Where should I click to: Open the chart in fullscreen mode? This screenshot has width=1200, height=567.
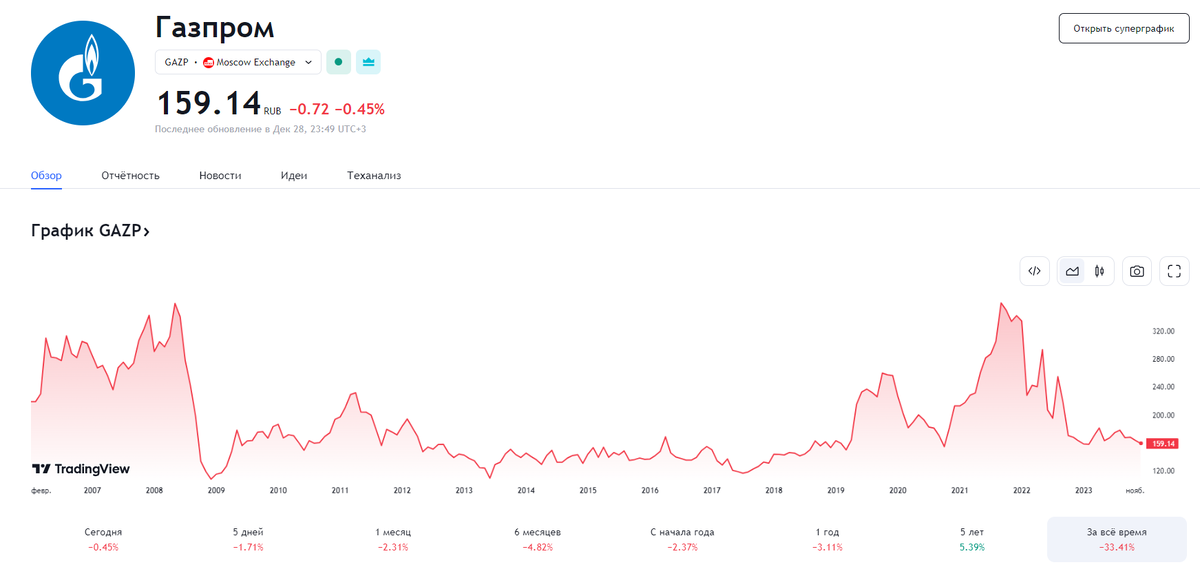click(x=1175, y=271)
